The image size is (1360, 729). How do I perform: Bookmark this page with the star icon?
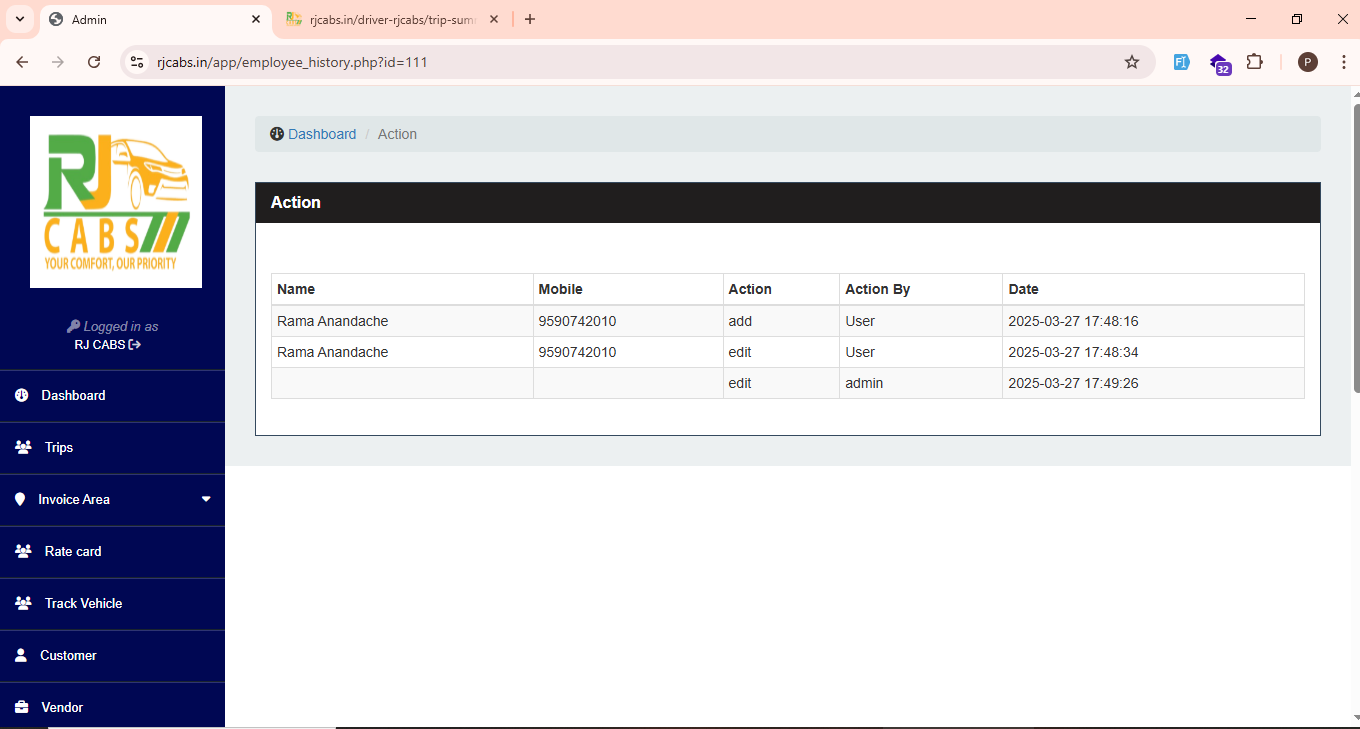point(1132,62)
